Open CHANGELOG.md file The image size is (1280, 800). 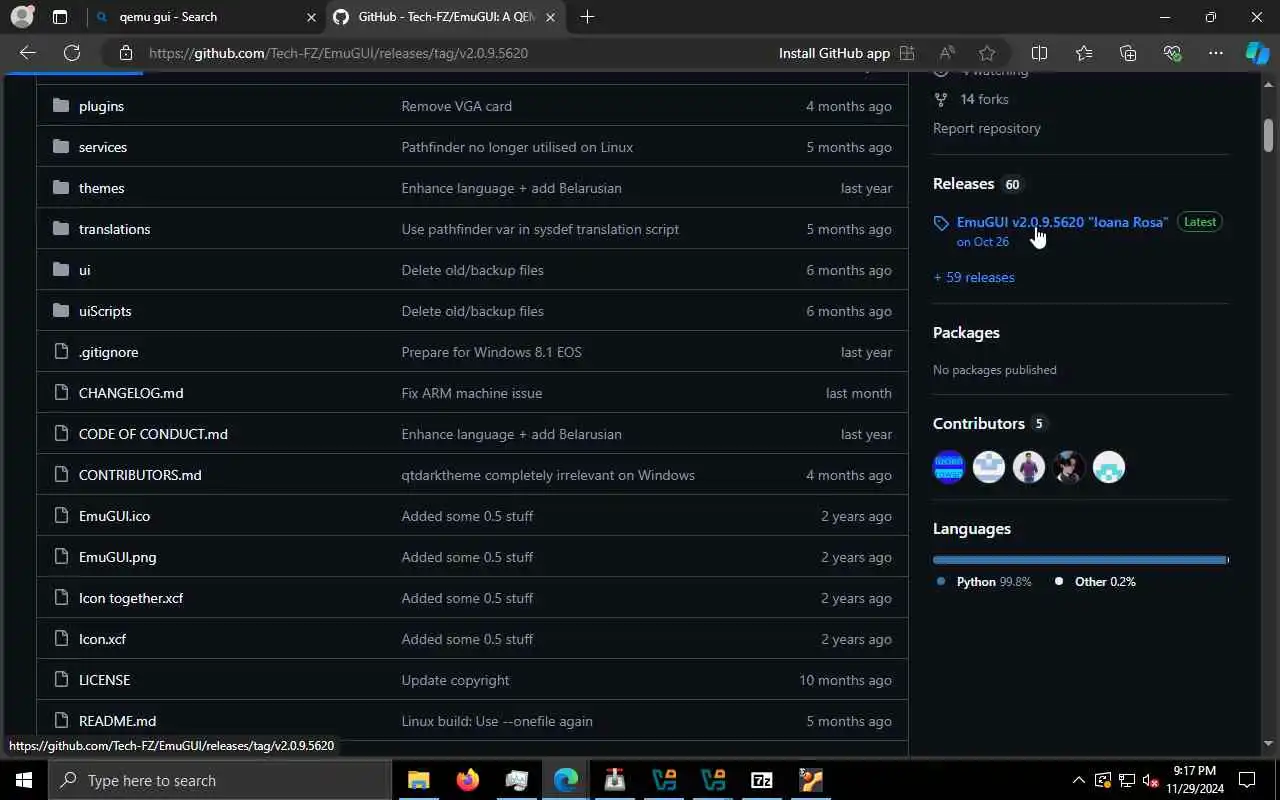(131, 393)
